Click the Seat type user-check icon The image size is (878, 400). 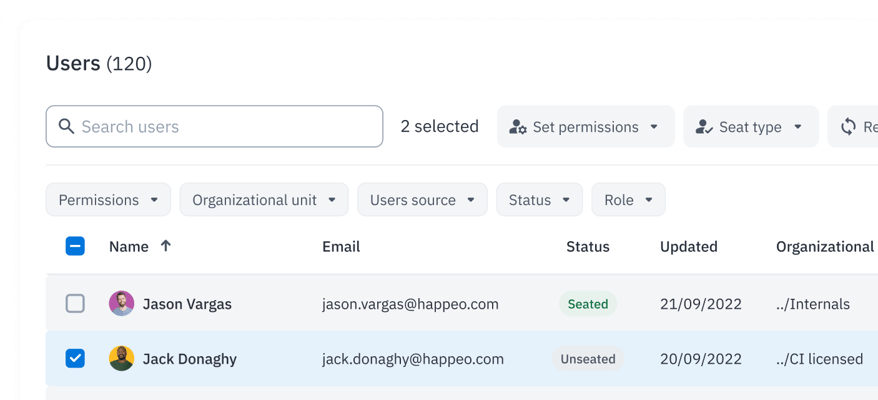pos(704,127)
